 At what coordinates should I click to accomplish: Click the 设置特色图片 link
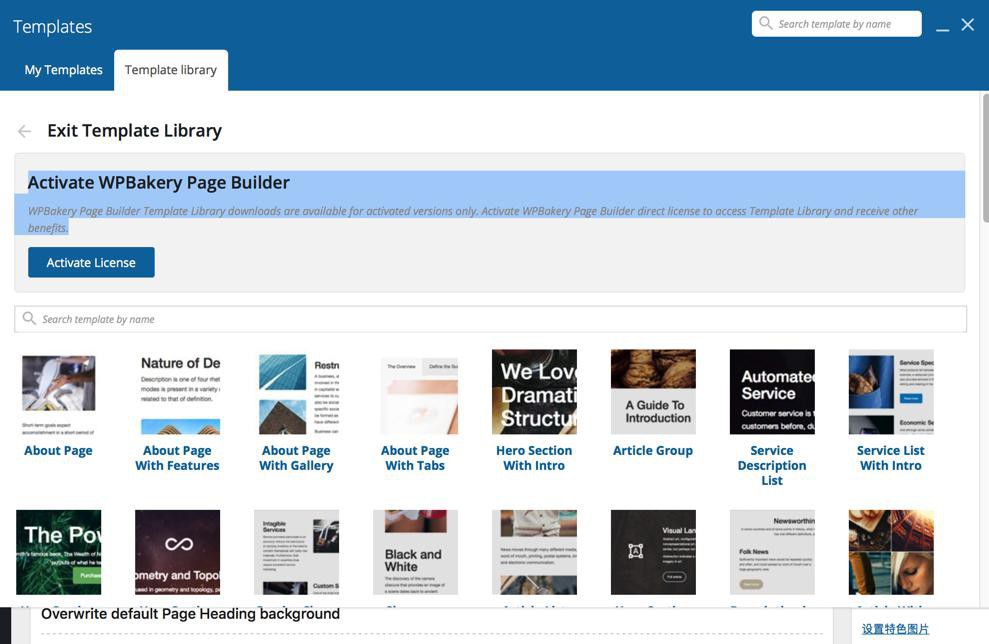tap(895, 629)
